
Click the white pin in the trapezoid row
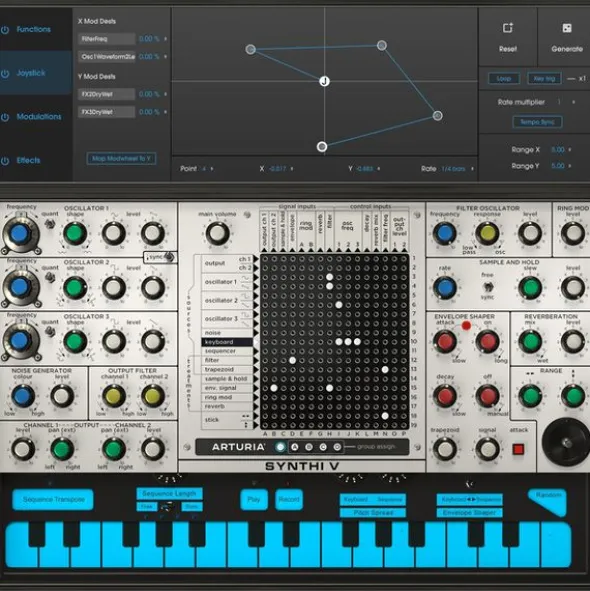[385, 370]
